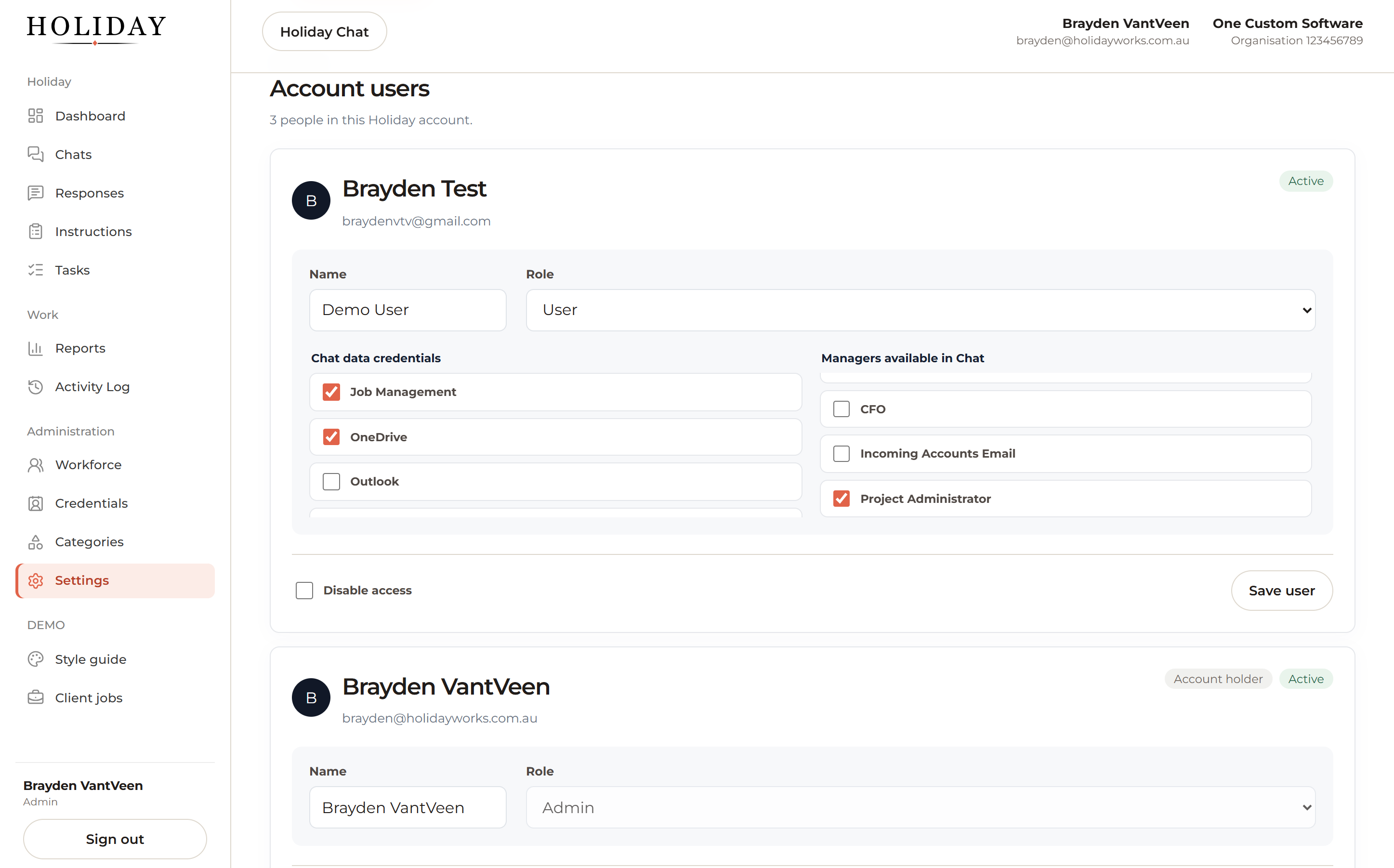
Task: Tick Incoming Accounts Email checkbox
Action: (x=842, y=454)
